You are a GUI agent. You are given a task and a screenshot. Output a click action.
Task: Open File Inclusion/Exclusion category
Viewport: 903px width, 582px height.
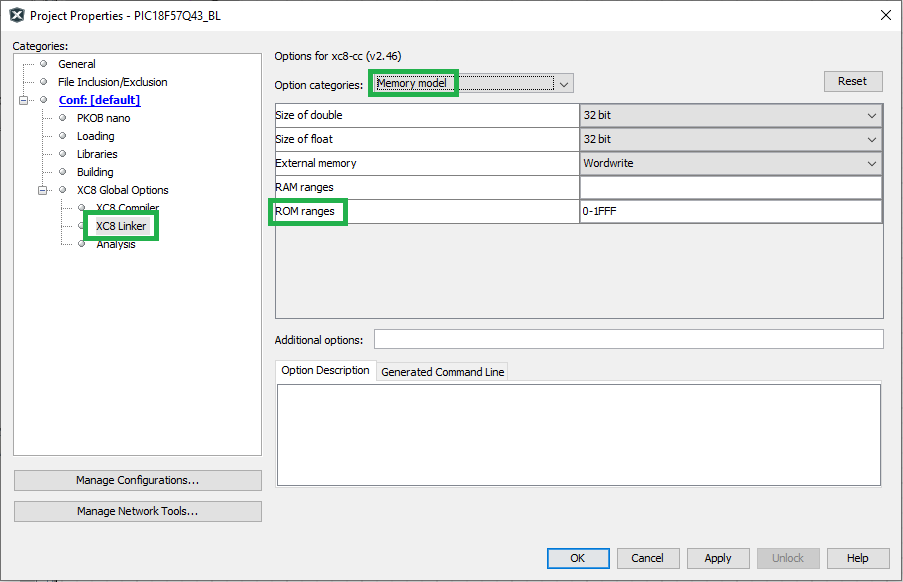coord(112,82)
